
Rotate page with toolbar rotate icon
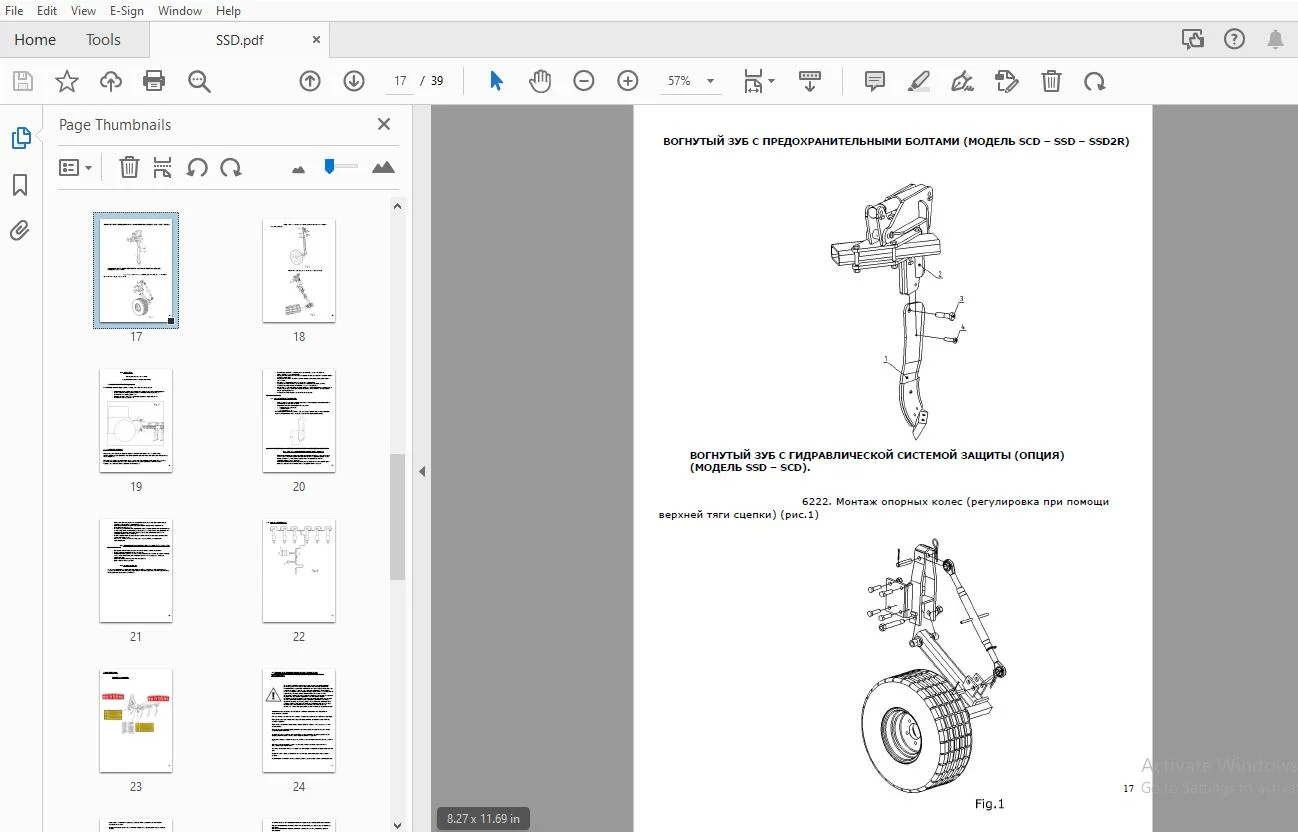coord(1095,81)
